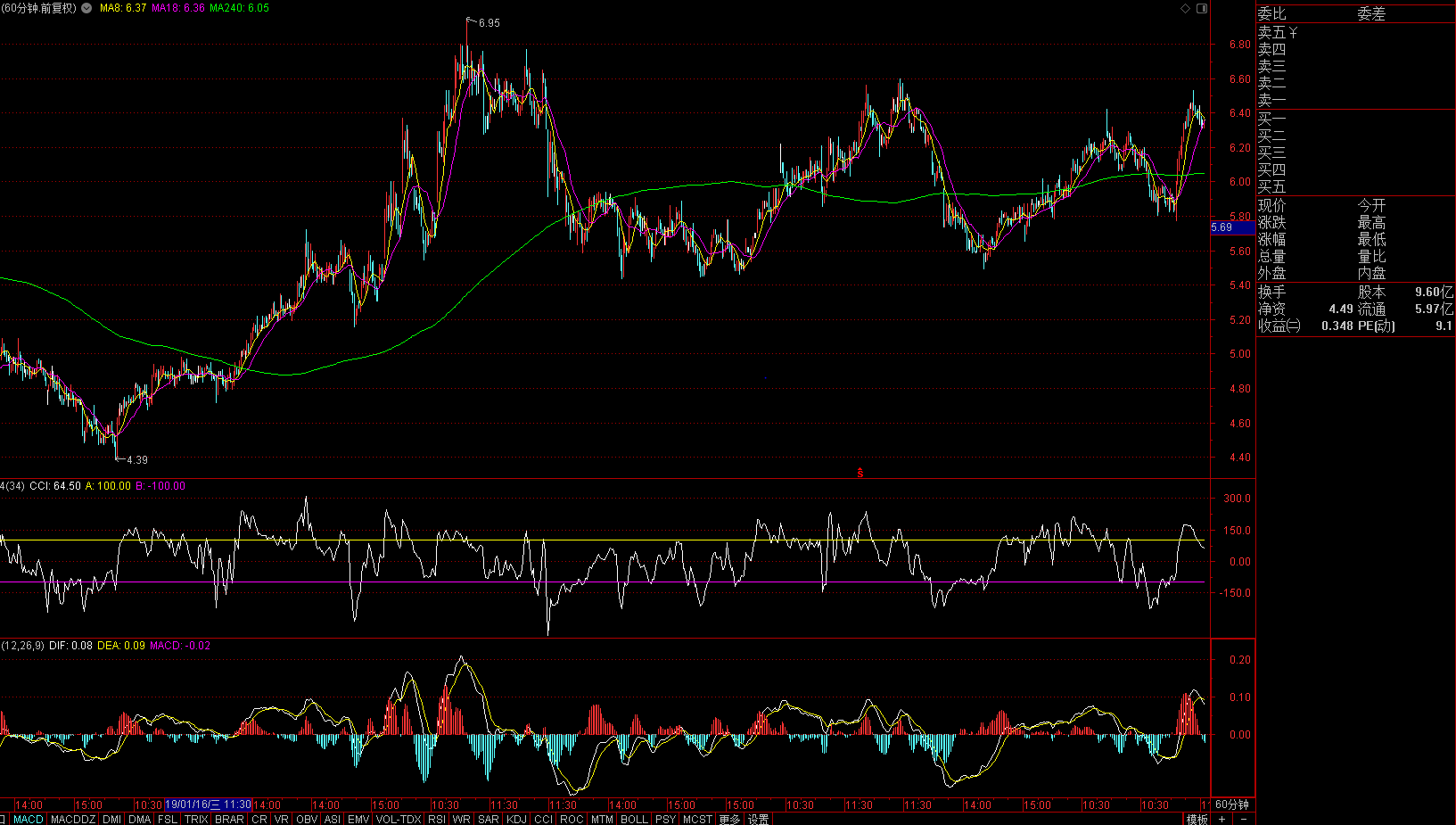
Task: Open the FSL indicator tab
Action: tap(168, 819)
